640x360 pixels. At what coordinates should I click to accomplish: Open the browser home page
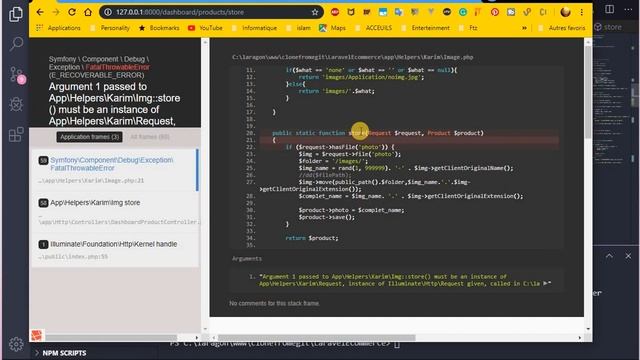pyautogui.click(x=88, y=12)
